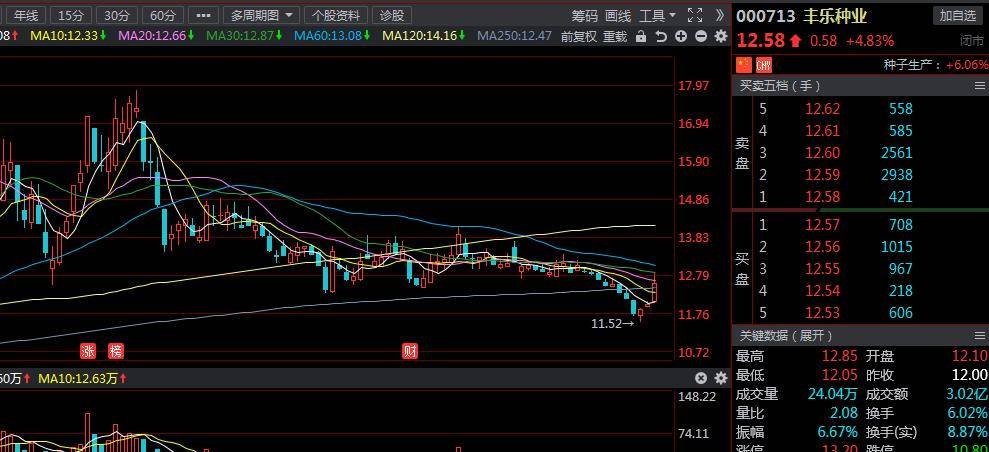Click the lock icon in chart toolbar
Viewport: 989px width, 452px height.
(x=641, y=36)
